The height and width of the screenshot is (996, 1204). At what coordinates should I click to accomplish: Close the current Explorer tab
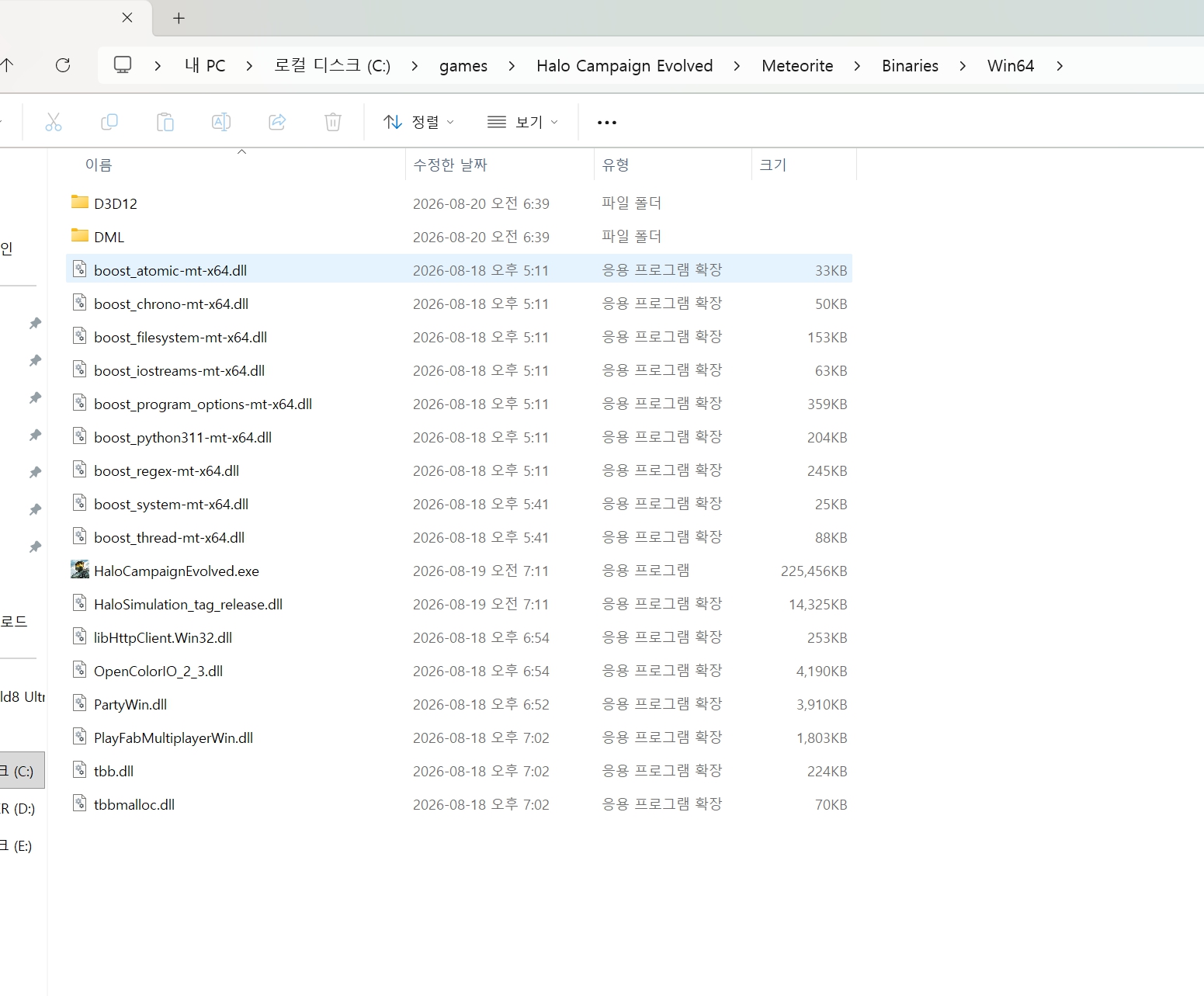127,17
